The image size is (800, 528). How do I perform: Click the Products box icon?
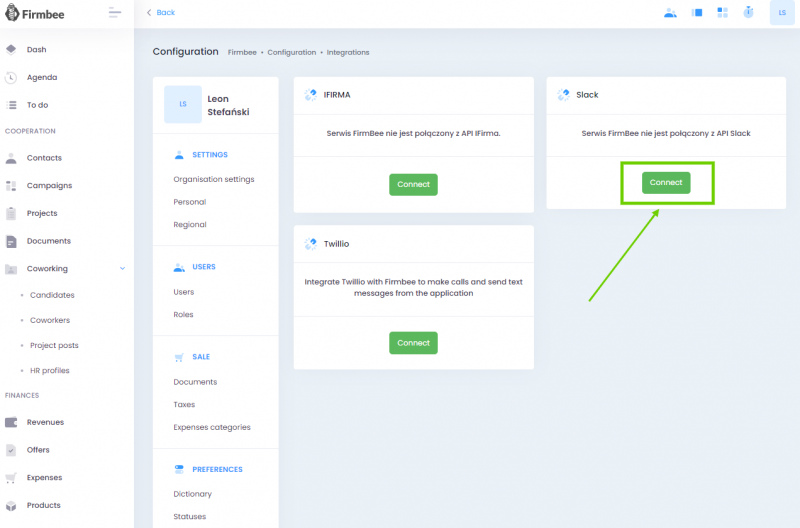(x=11, y=506)
